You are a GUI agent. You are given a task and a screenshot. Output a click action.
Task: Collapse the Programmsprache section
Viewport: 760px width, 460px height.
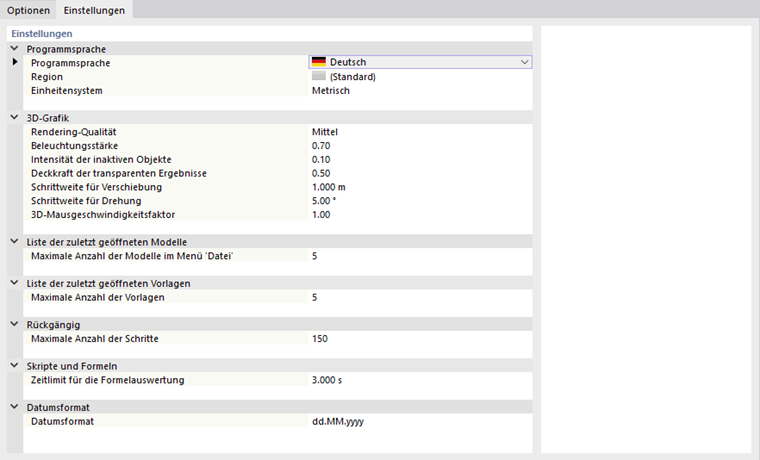tap(15, 48)
